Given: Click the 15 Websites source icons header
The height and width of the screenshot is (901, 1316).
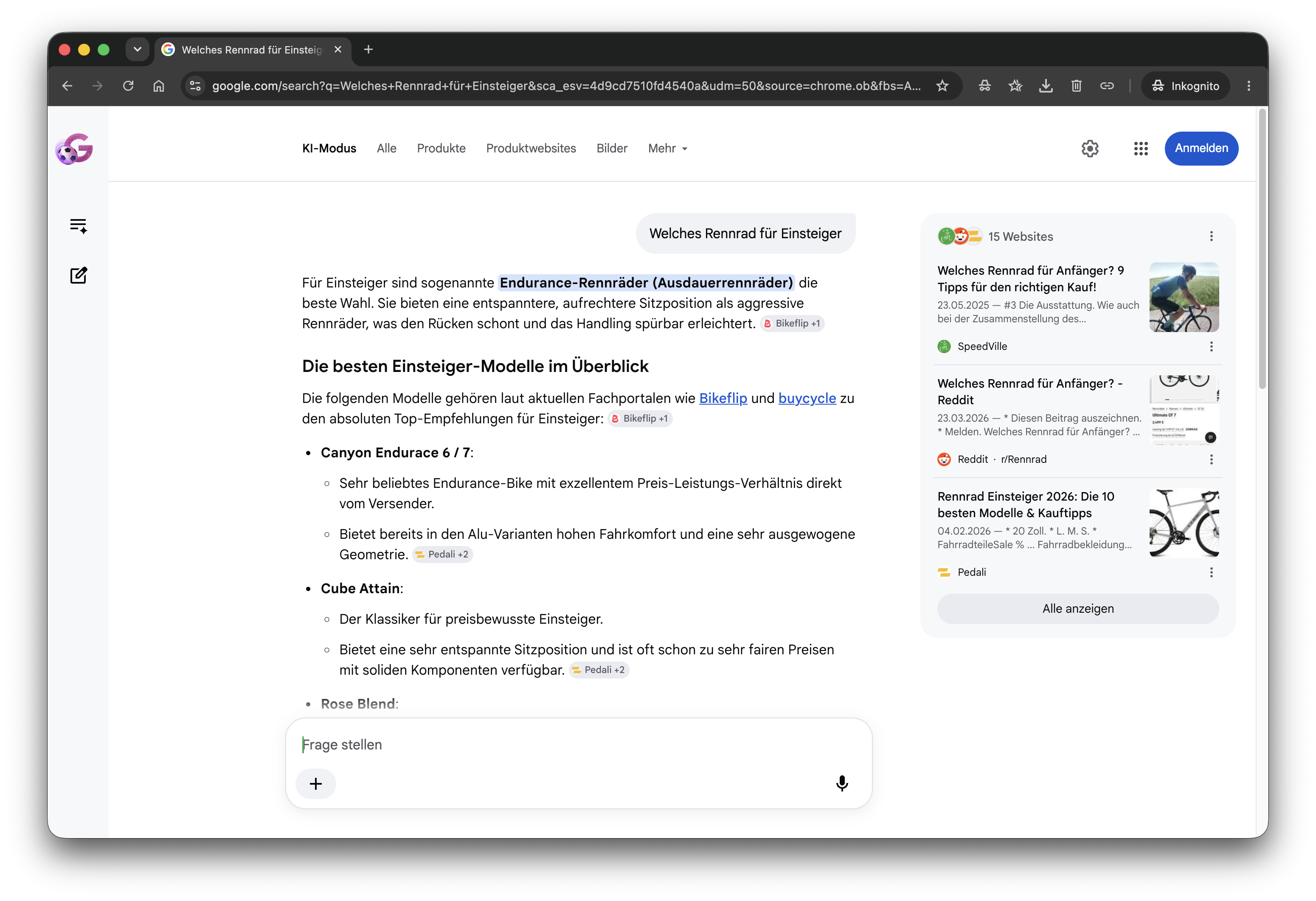Looking at the screenshot, I should tap(995, 236).
